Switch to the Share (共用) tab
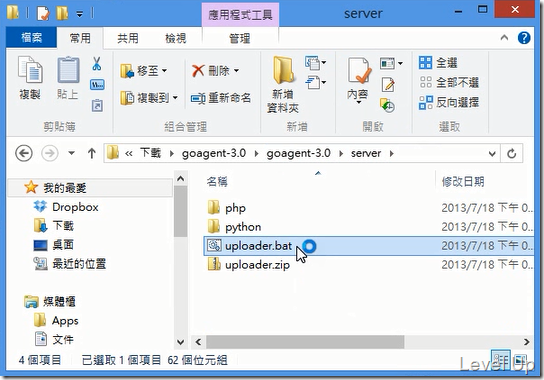The width and height of the screenshot is (544, 380). 128,38
